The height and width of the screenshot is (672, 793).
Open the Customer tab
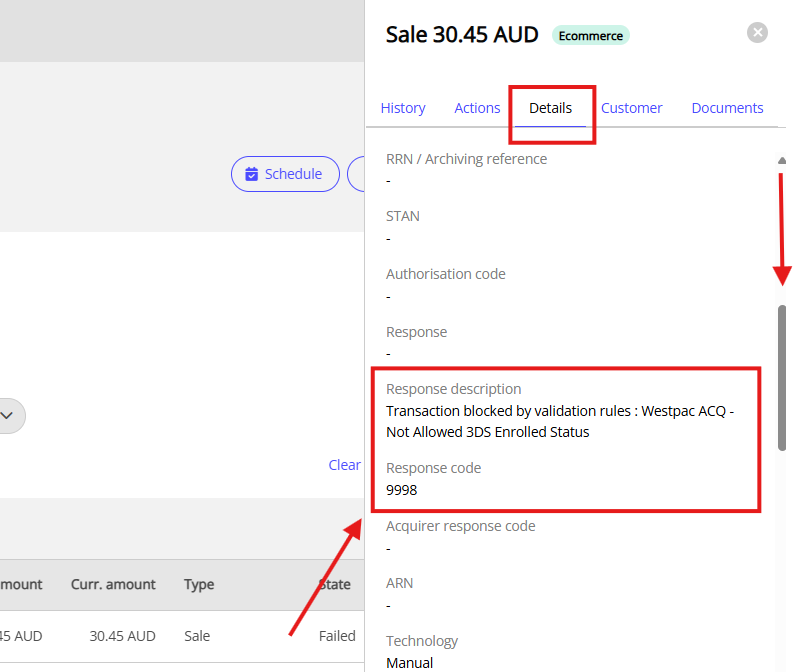tap(631, 108)
